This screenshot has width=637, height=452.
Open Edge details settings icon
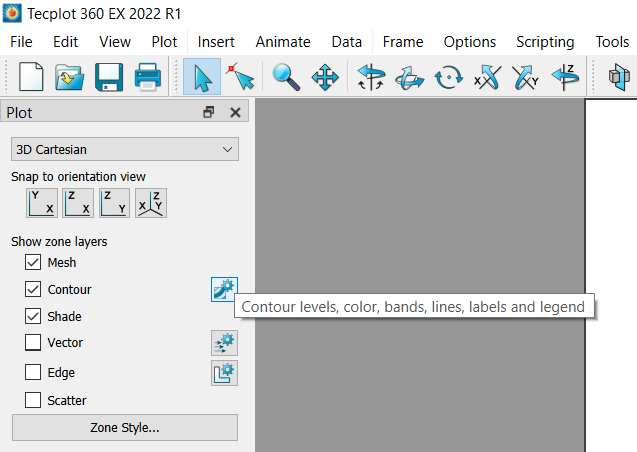coord(224,372)
